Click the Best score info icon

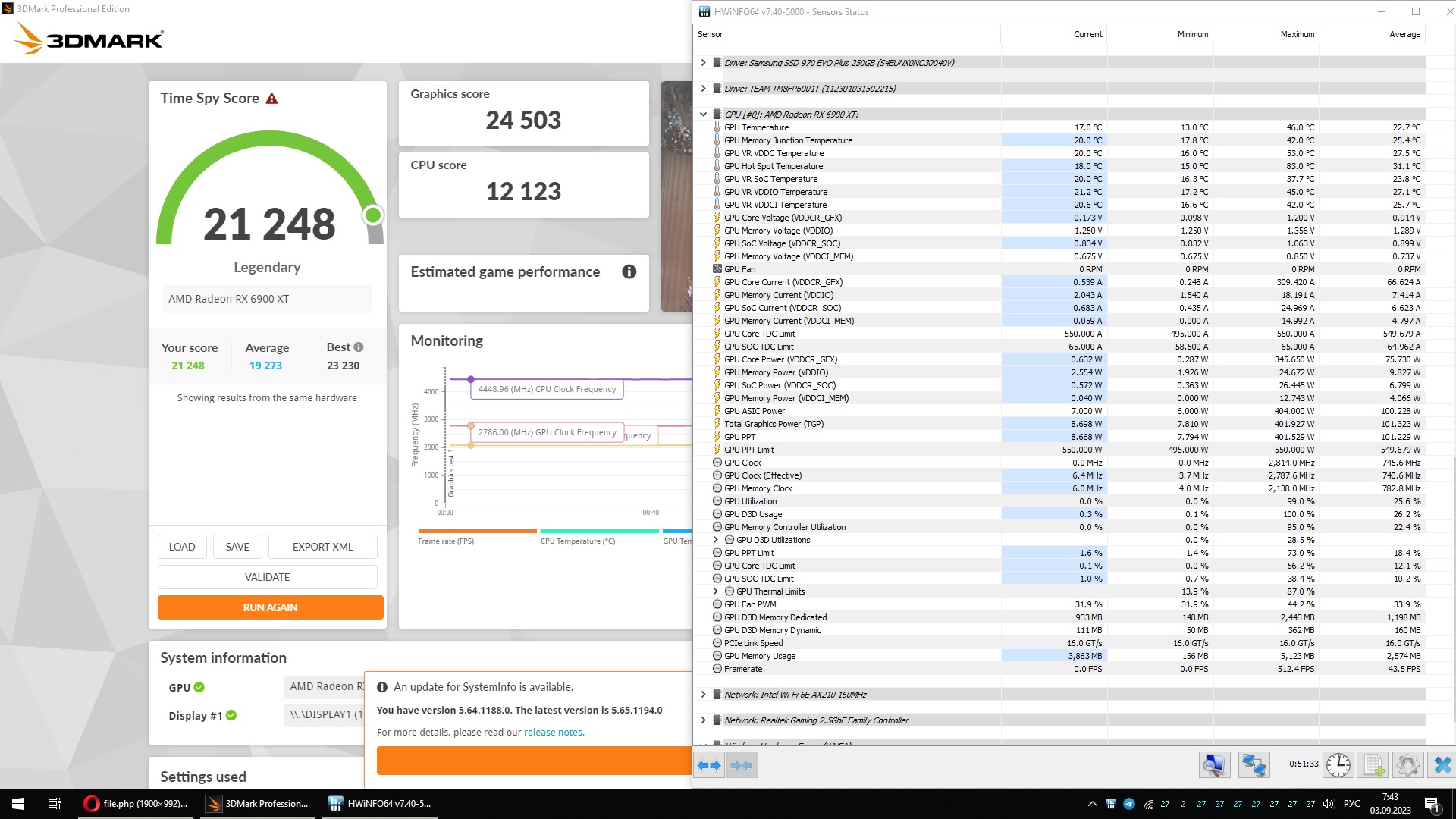click(x=359, y=347)
